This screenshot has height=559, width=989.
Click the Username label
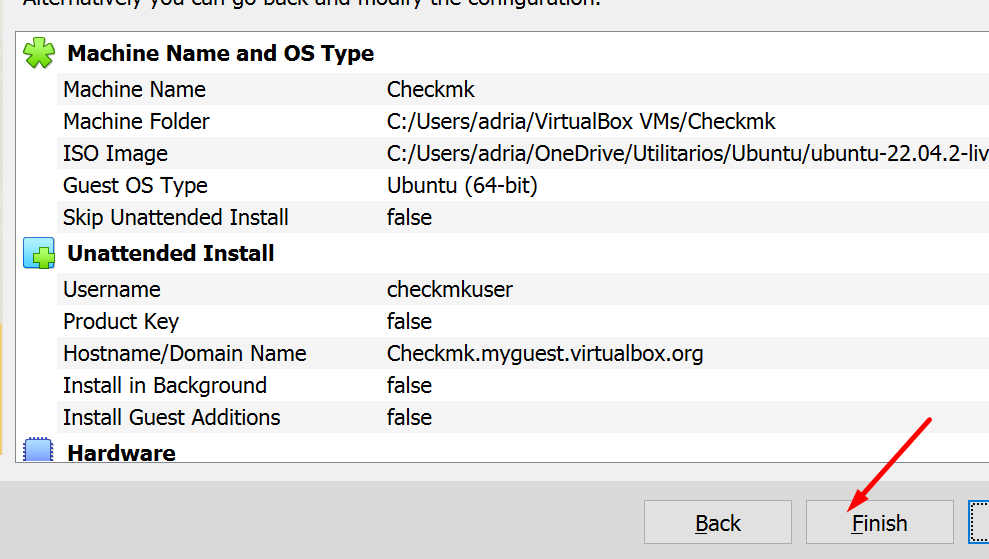click(112, 289)
